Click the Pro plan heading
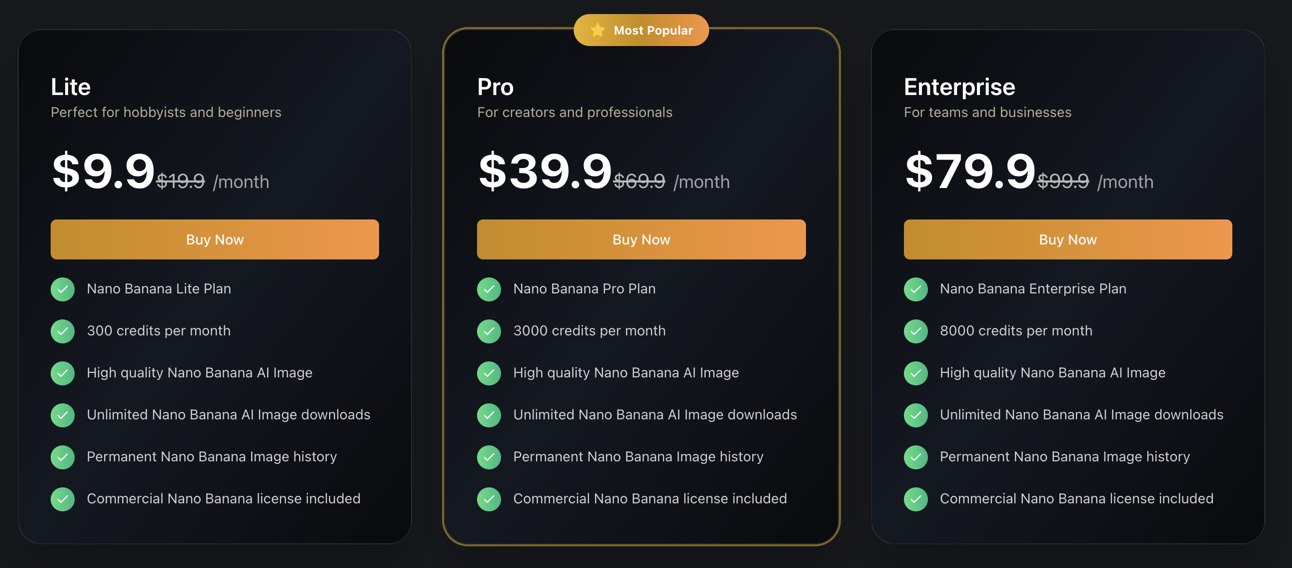Viewport: 1292px width, 568px height. 495,87
